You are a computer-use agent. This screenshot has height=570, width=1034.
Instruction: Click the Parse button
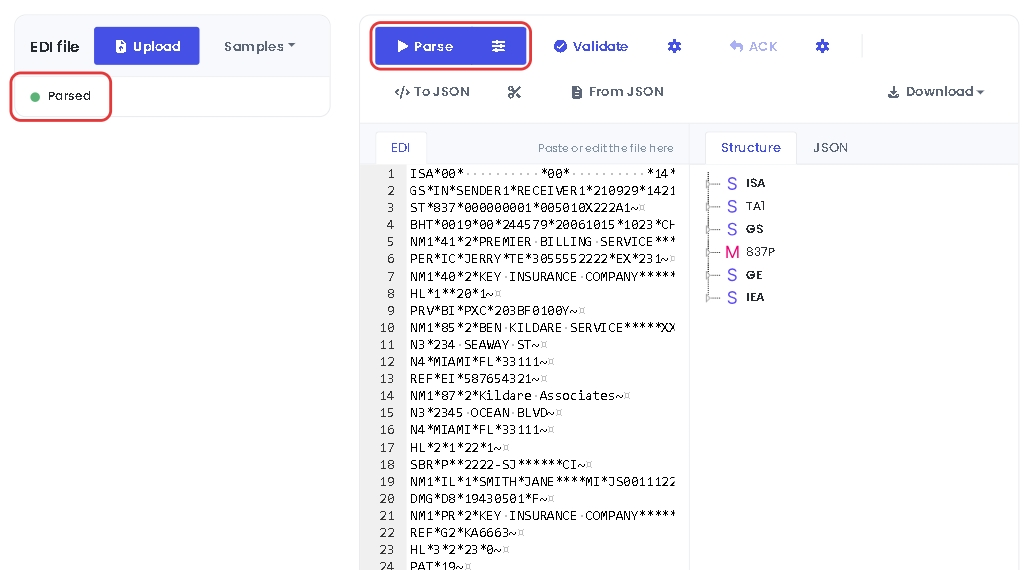425,46
